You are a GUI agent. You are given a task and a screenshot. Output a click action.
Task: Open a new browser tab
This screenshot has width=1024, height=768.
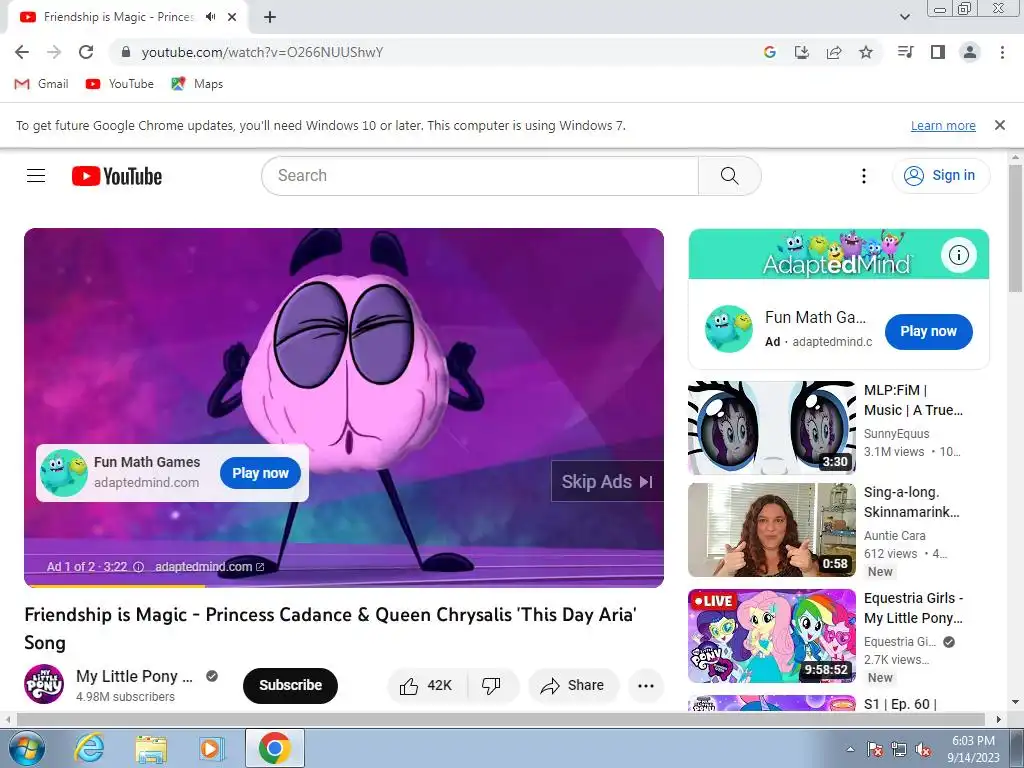(270, 18)
